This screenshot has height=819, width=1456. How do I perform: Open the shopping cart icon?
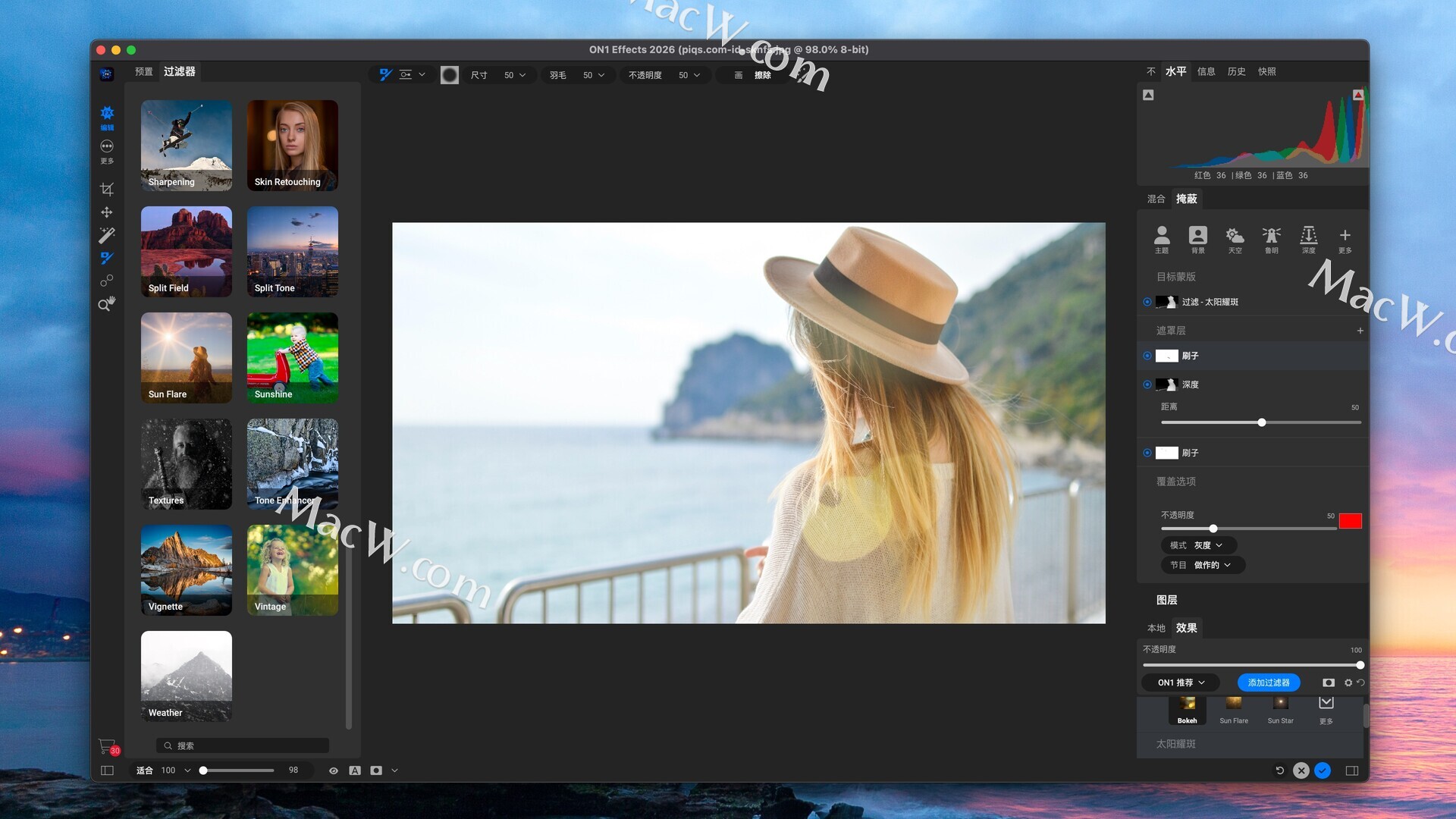click(107, 746)
